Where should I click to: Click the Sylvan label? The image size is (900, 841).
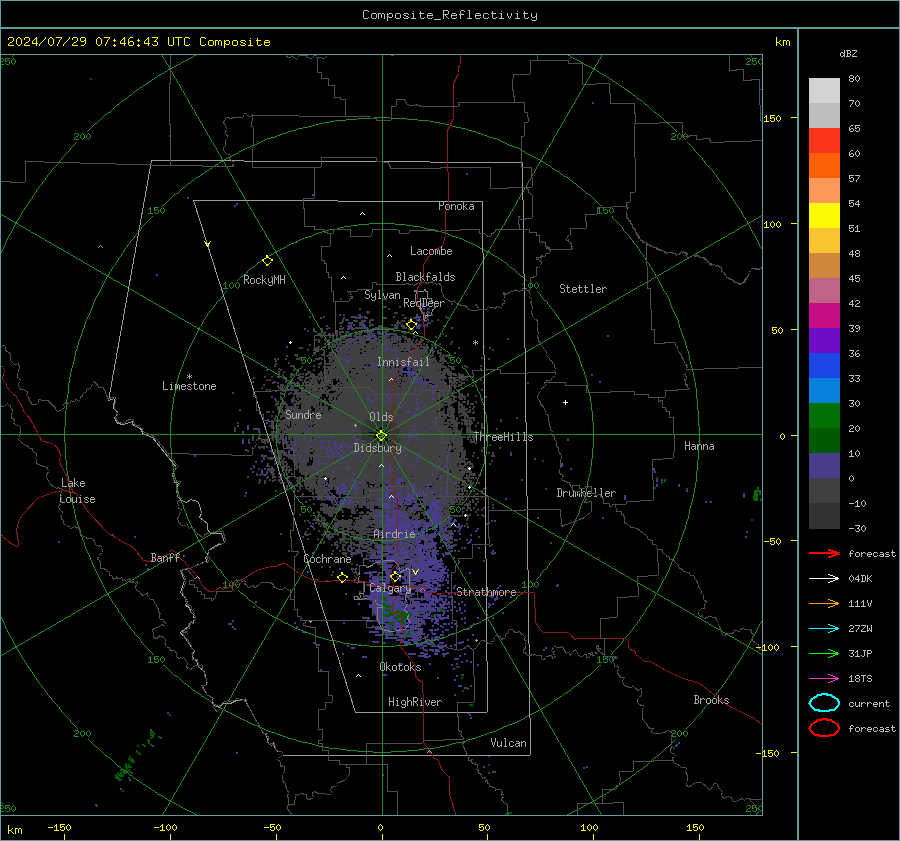click(x=382, y=295)
